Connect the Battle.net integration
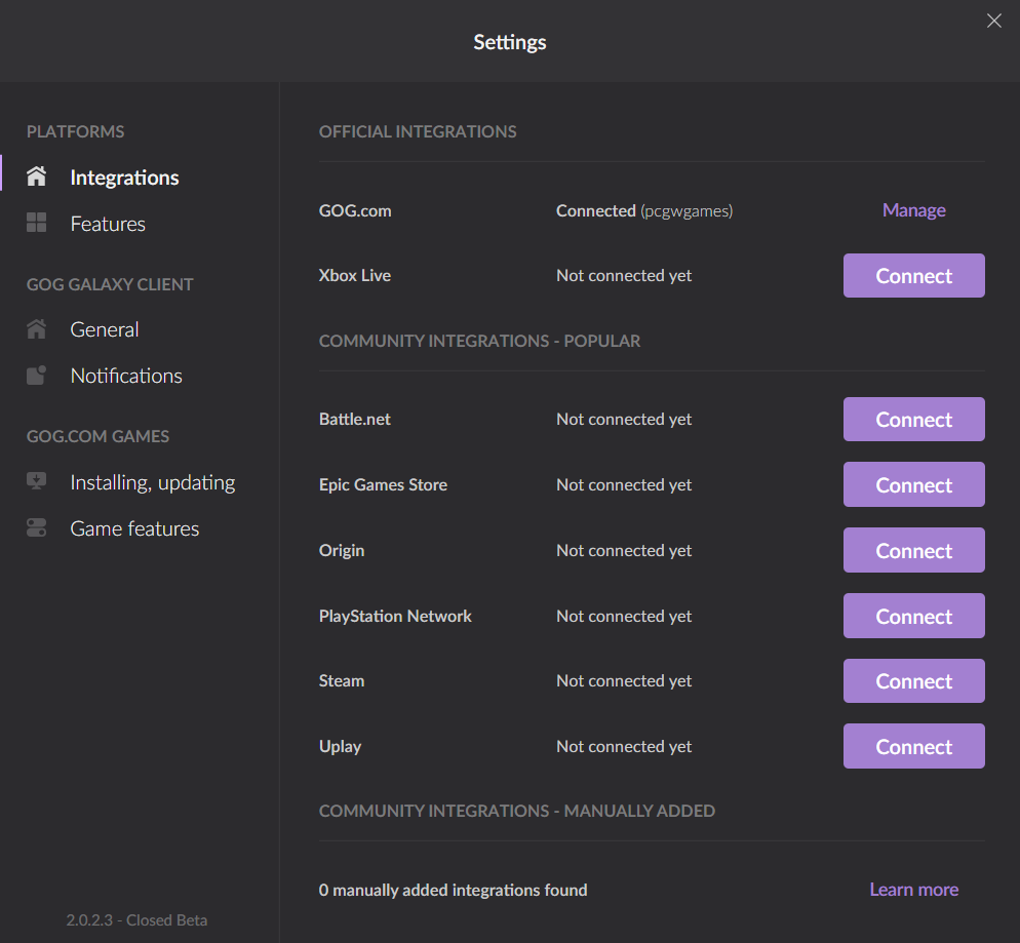This screenshot has height=943, width=1020. point(913,420)
